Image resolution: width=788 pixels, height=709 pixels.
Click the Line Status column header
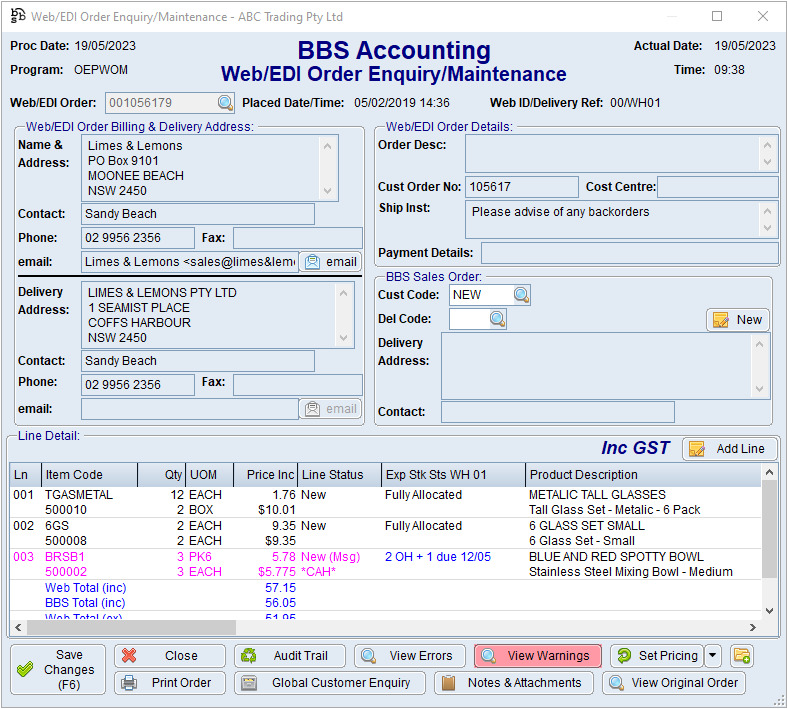point(338,475)
